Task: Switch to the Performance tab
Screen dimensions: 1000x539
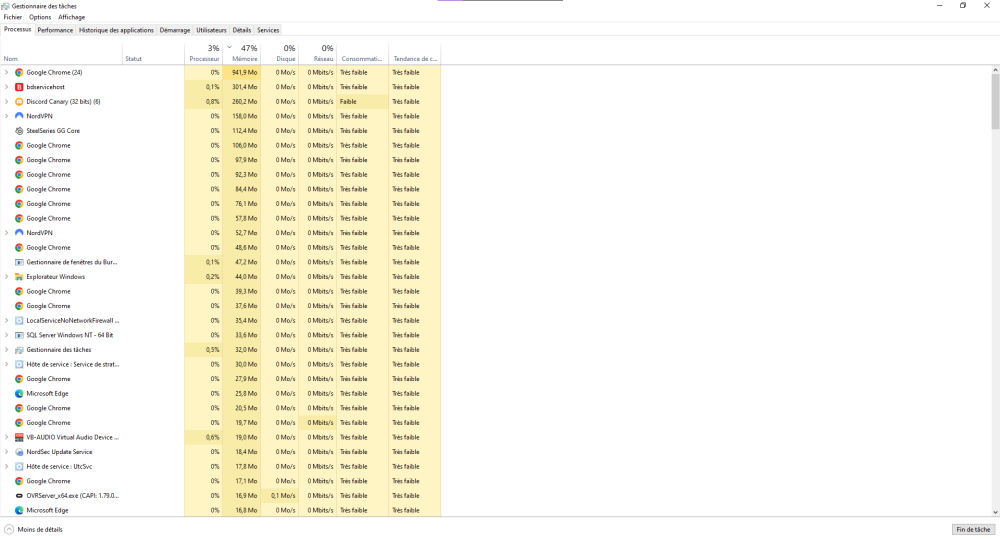Action: tap(55, 30)
